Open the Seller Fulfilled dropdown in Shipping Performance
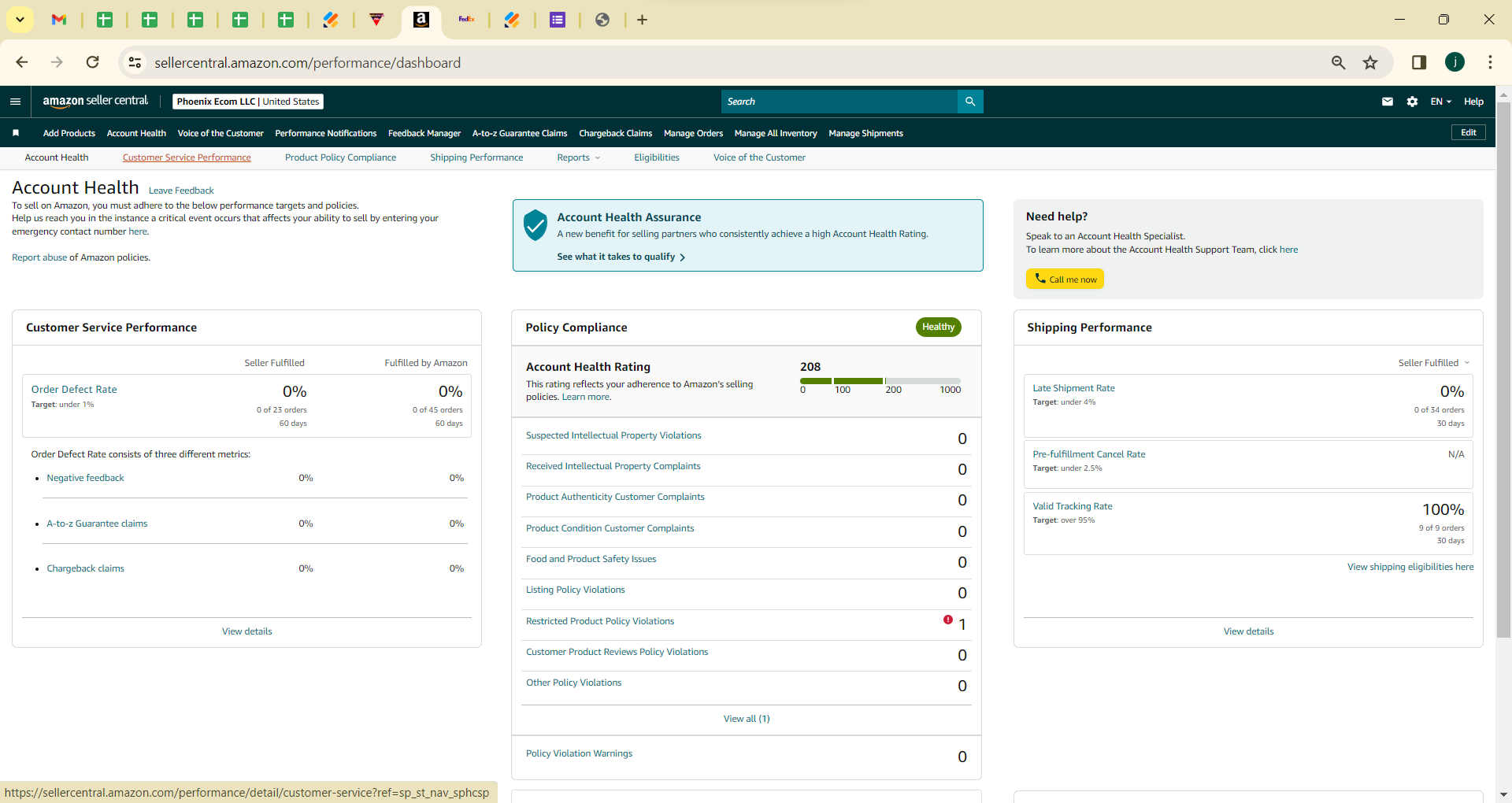Viewport: 1512px width, 803px height. tap(1434, 363)
